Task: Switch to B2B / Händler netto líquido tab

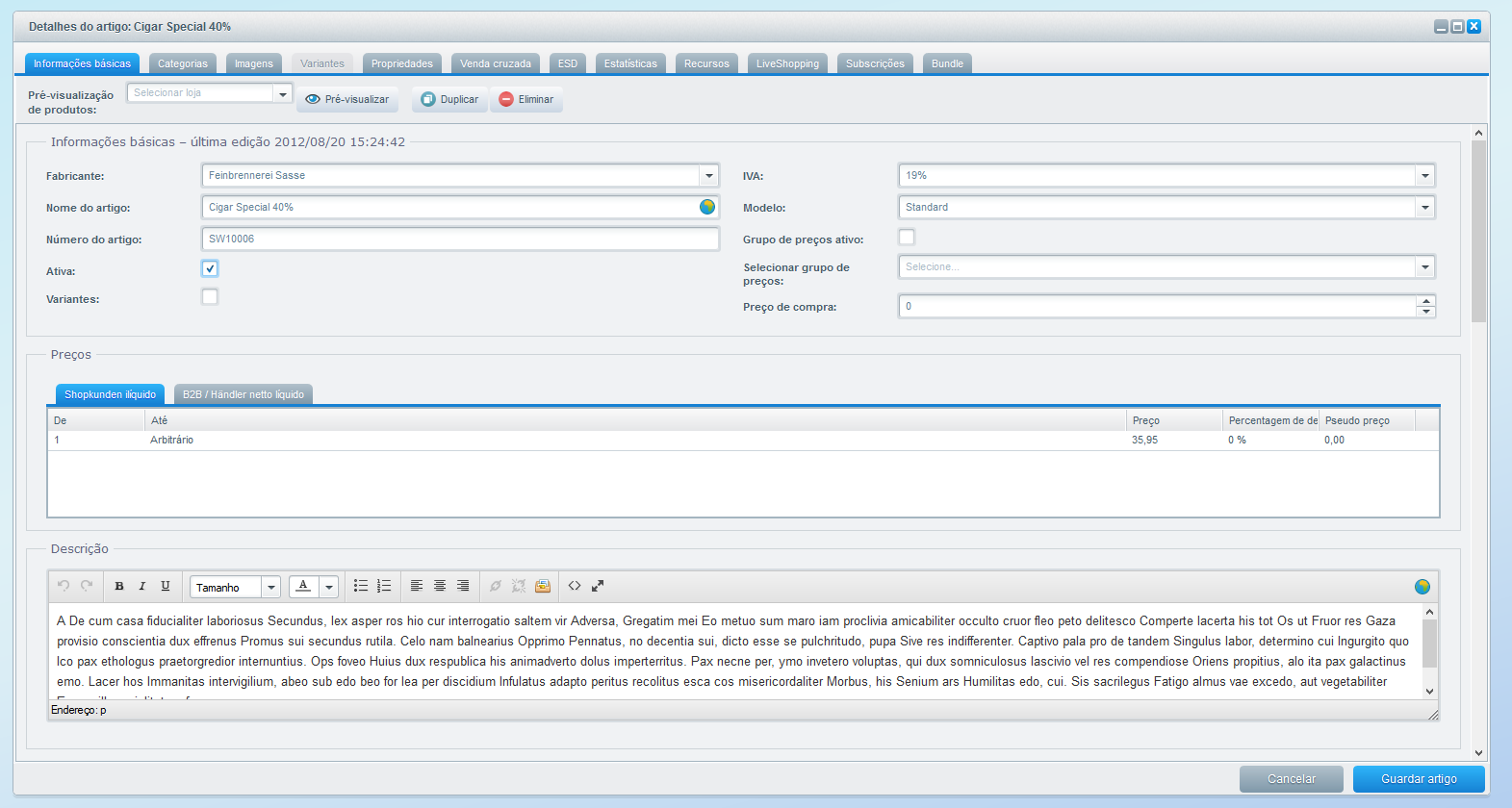Action: click(x=243, y=394)
